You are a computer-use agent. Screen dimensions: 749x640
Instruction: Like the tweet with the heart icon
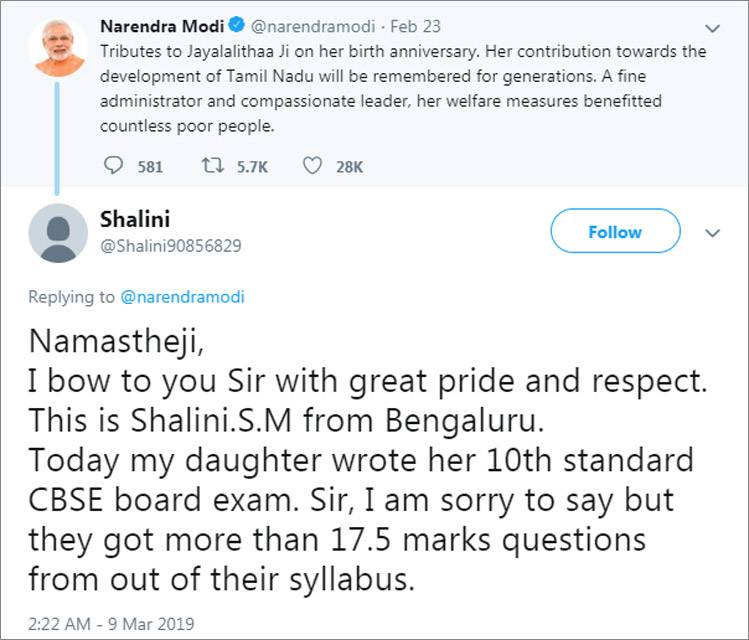click(x=312, y=166)
